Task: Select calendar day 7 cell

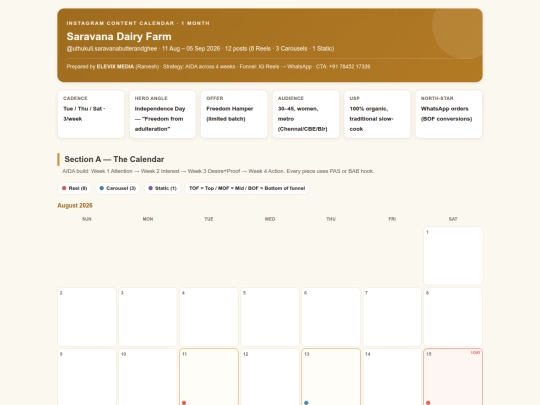Action: (392, 317)
